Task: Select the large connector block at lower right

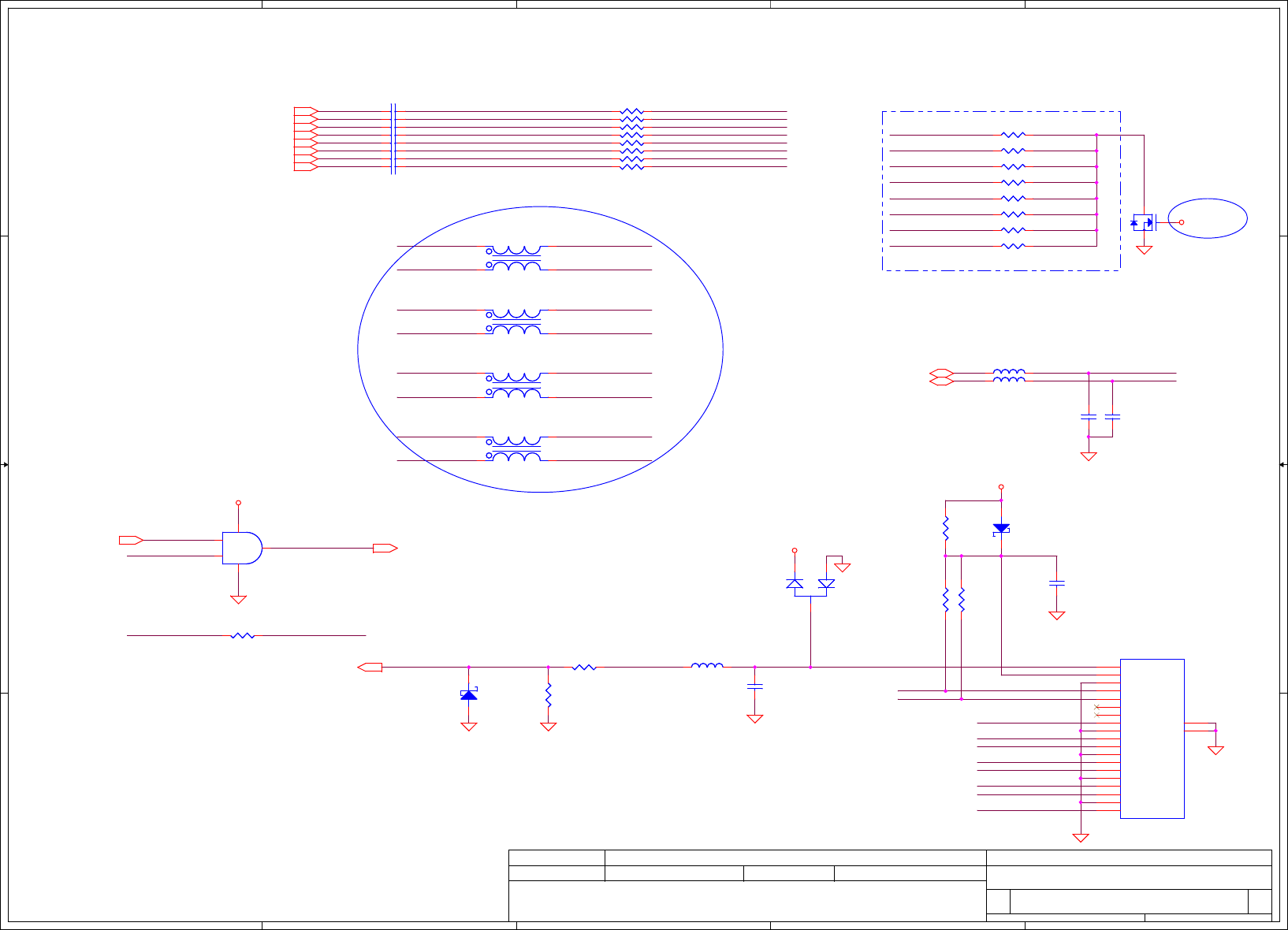Action: pyautogui.click(x=1152, y=738)
